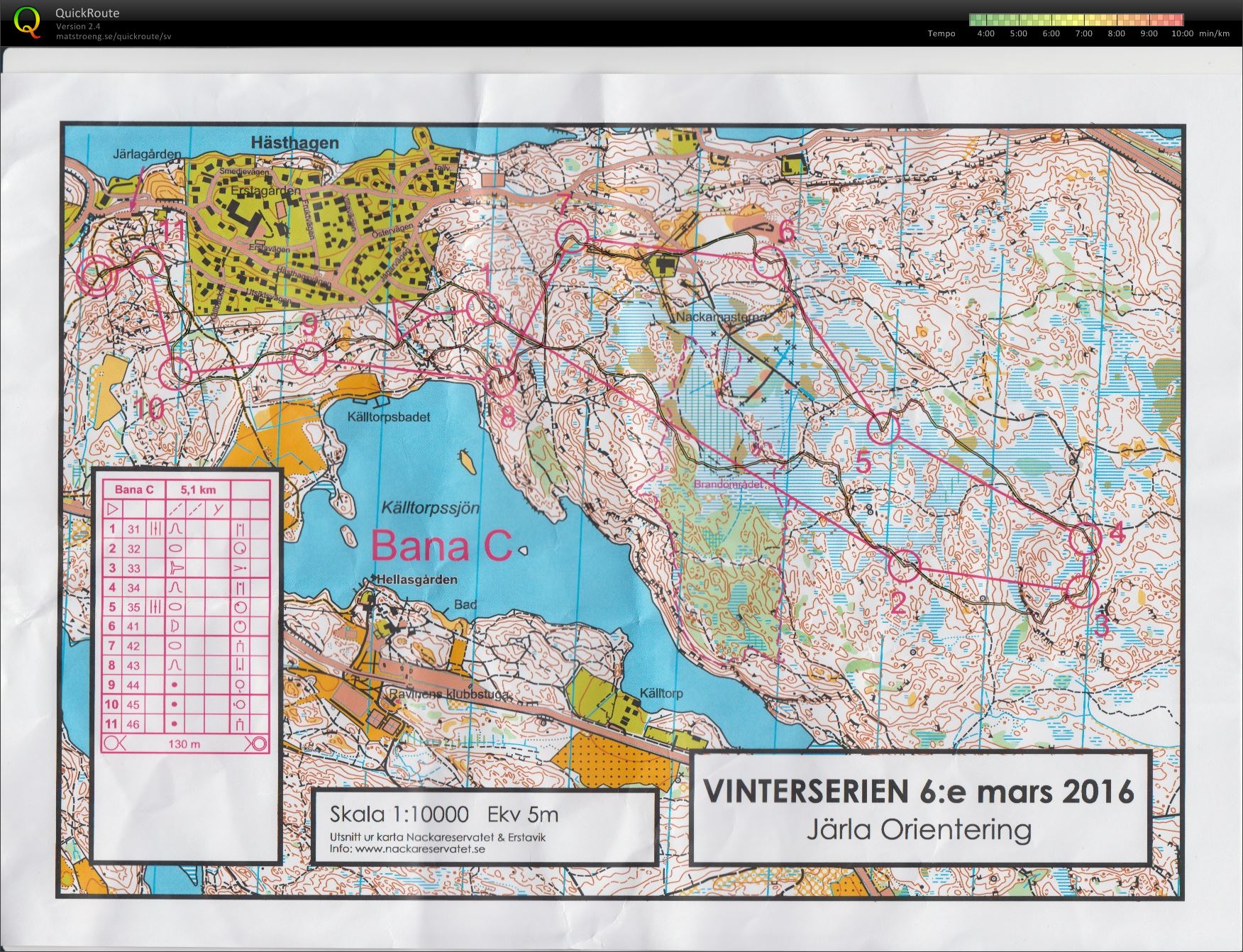
Task: Click the tempo color gradient bar
Action: coord(1076,20)
